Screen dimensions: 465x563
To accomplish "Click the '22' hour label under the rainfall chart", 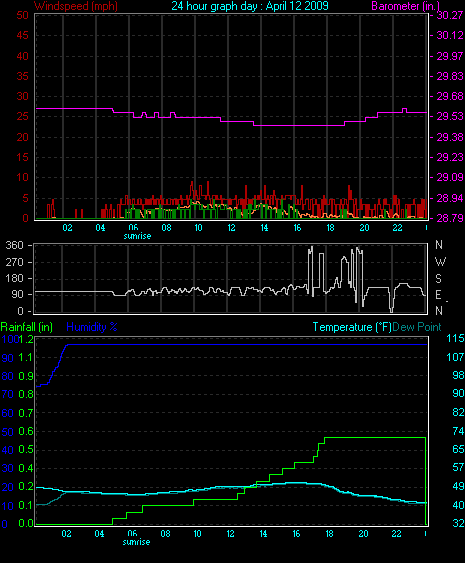I will (x=396, y=534).
